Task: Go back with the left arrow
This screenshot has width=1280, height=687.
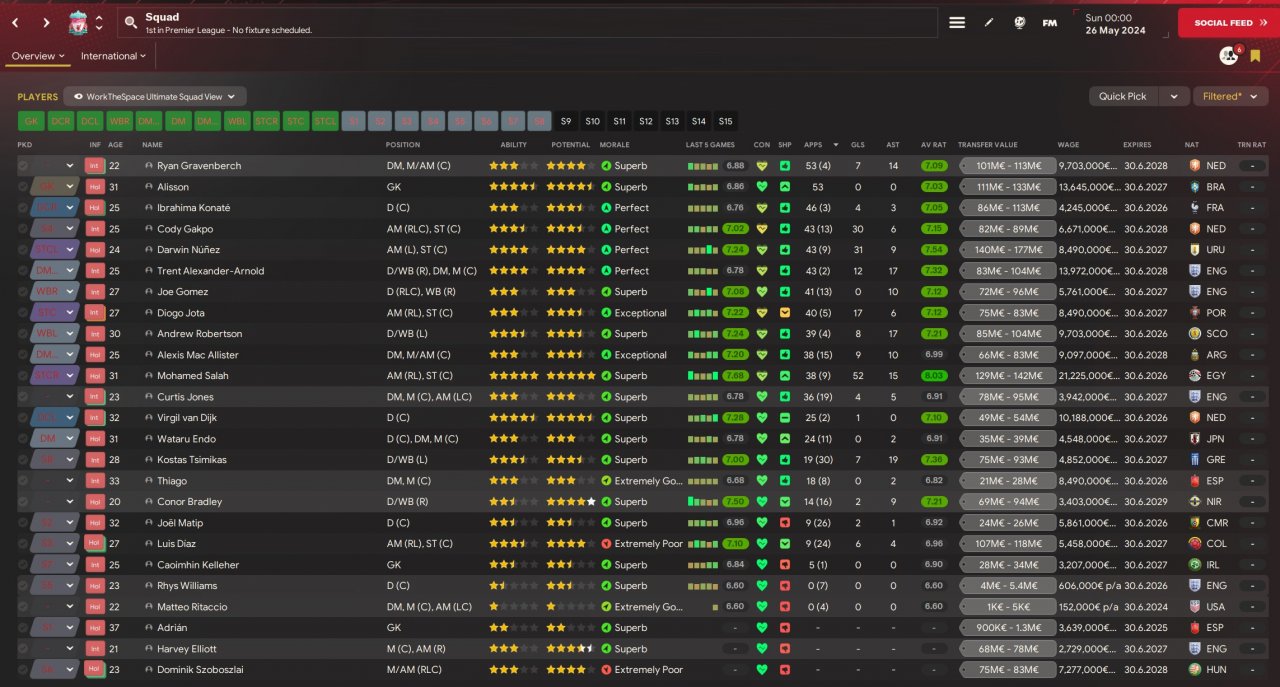Action: click(x=15, y=22)
